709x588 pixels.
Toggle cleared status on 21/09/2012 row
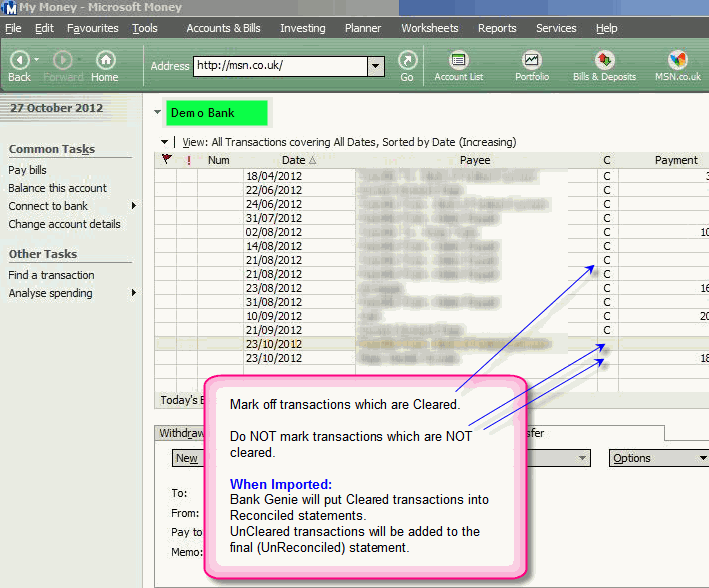[x=607, y=330]
